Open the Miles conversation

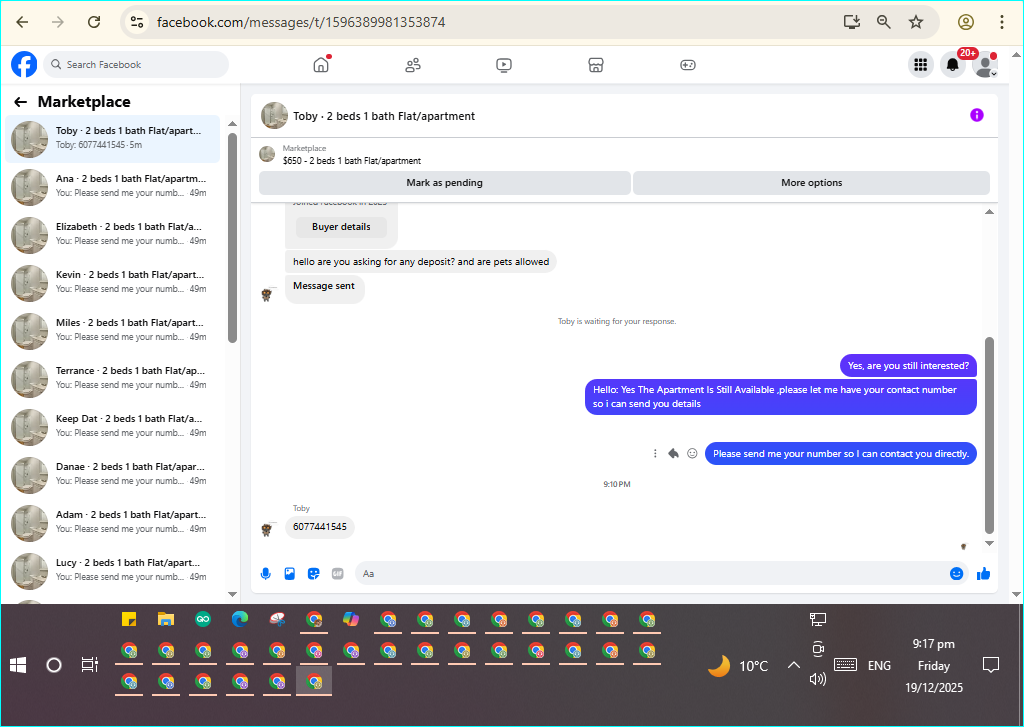tap(112, 331)
